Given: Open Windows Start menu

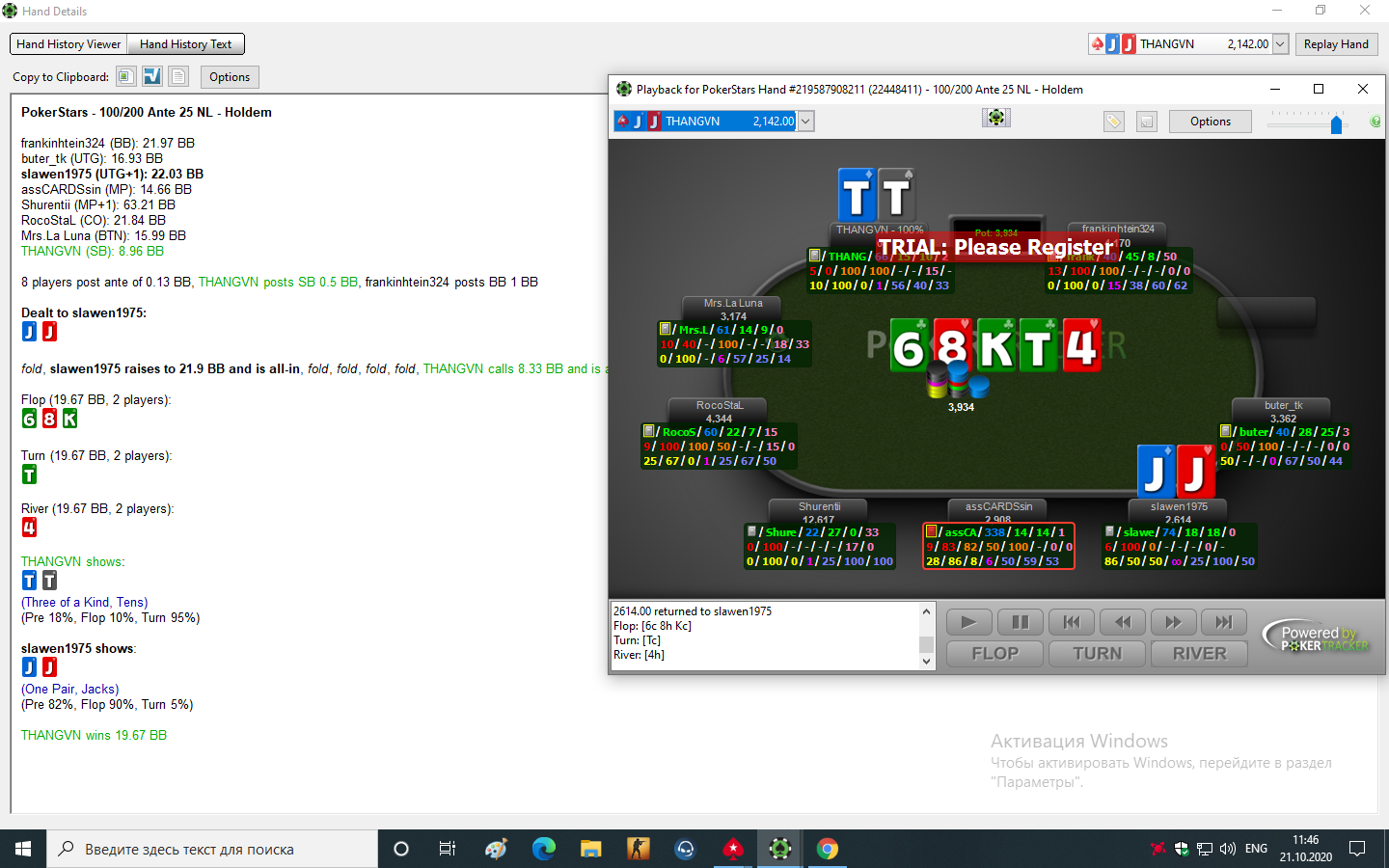Looking at the screenshot, I should [23, 849].
